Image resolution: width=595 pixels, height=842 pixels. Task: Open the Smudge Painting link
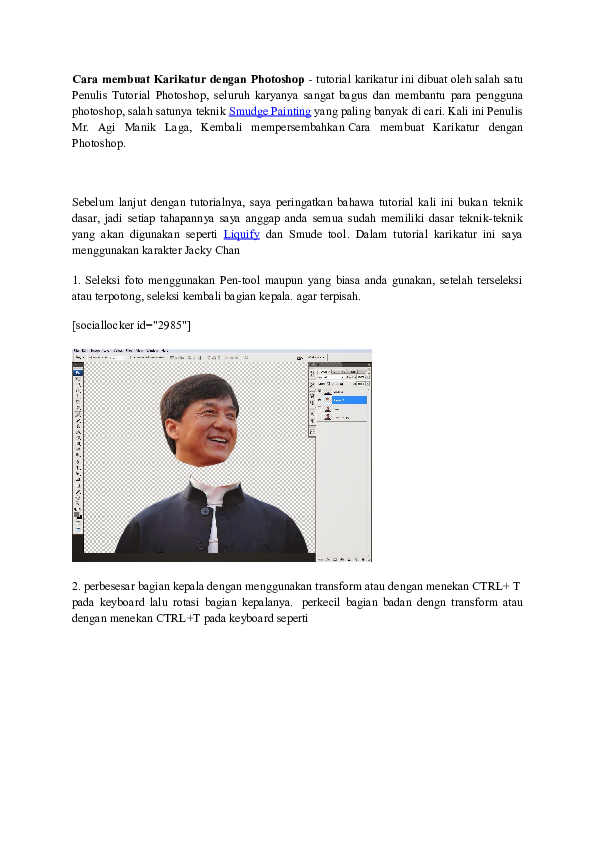click(270, 111)
